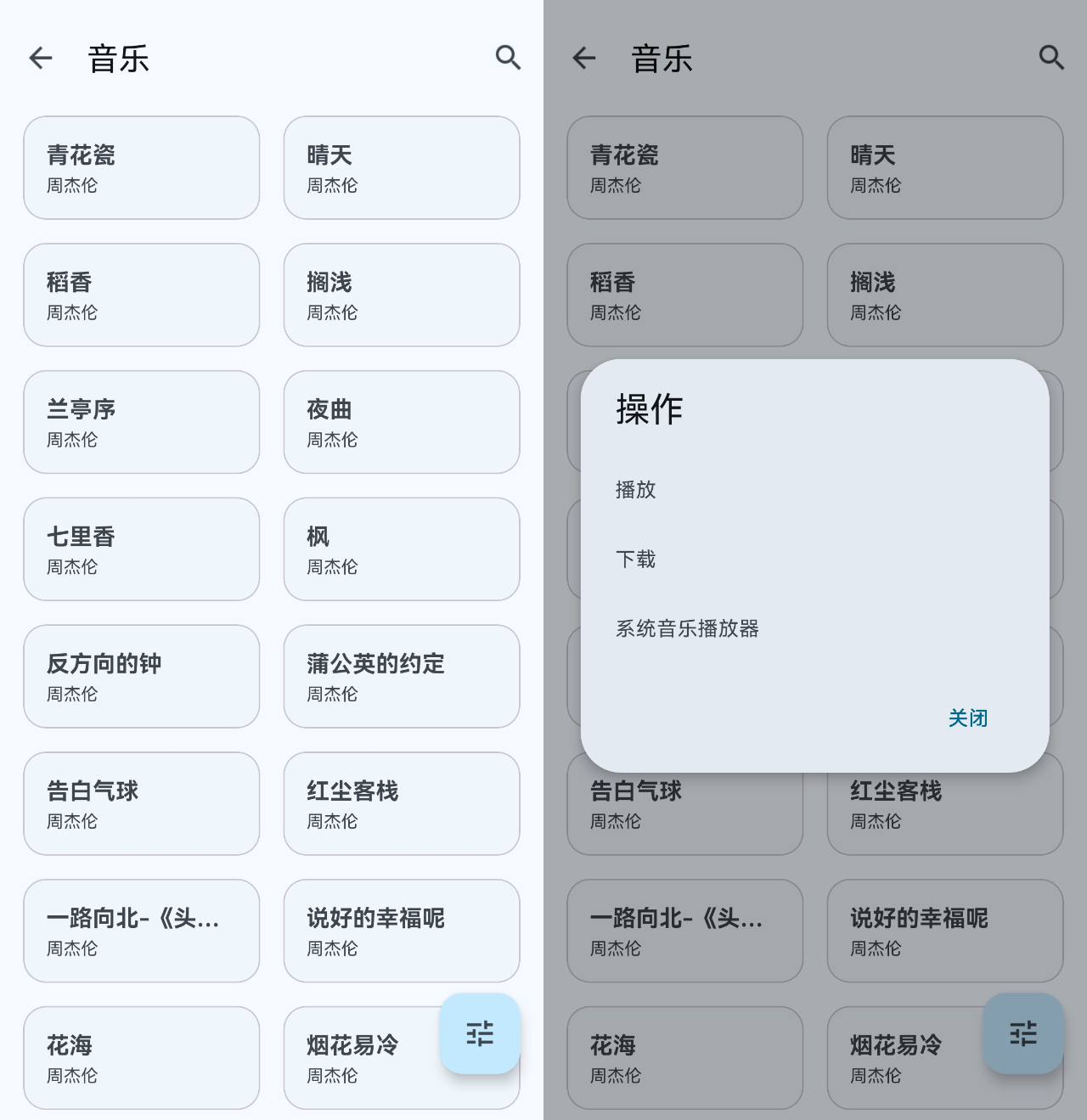
Task: Select the 稻香 song card on left screen
Action: 142,295
